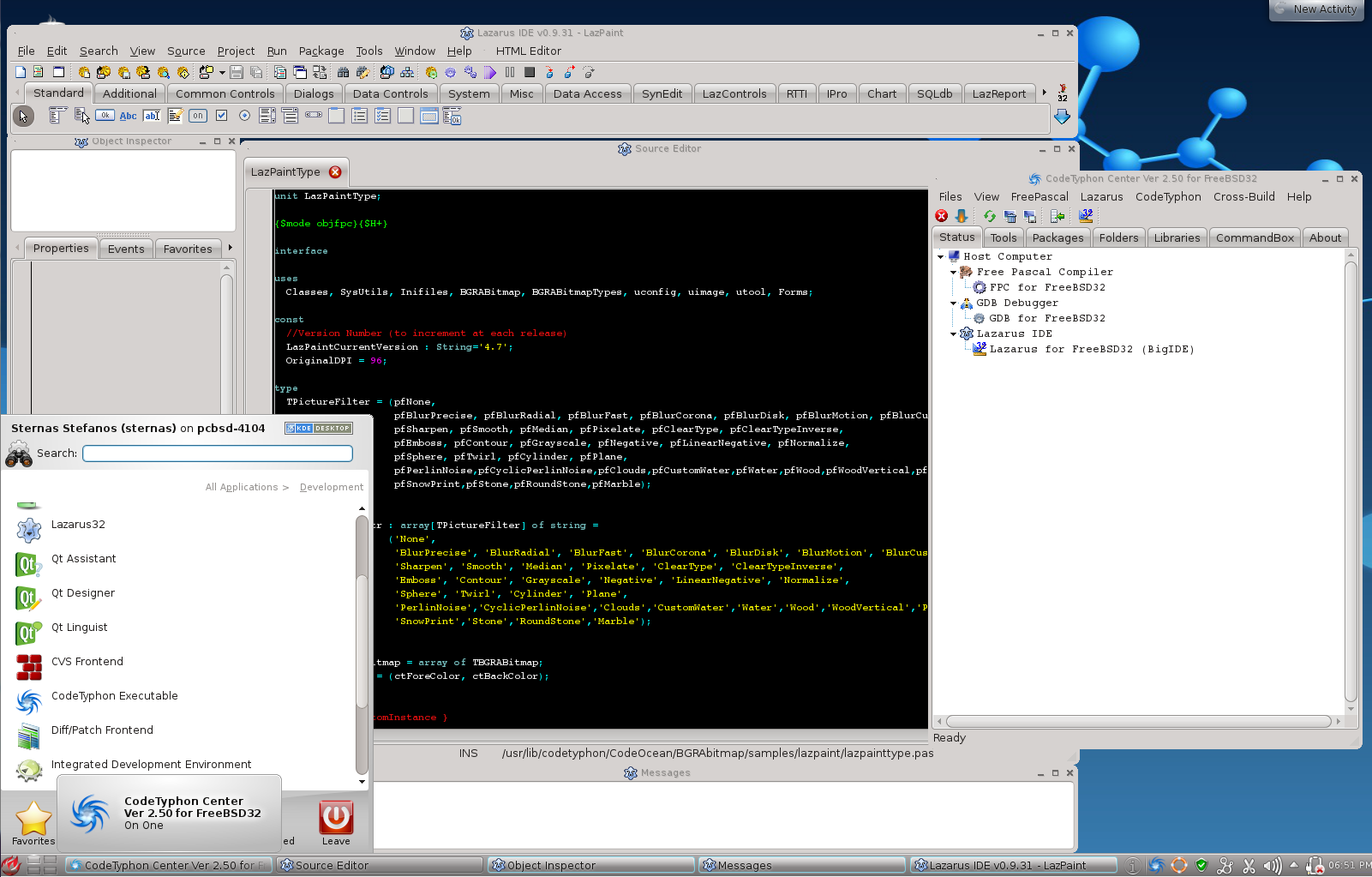Click the green refresh icon in CodeTyphon Center
1372x877 pixels.
pyautogui.click(x=990, y=216)
